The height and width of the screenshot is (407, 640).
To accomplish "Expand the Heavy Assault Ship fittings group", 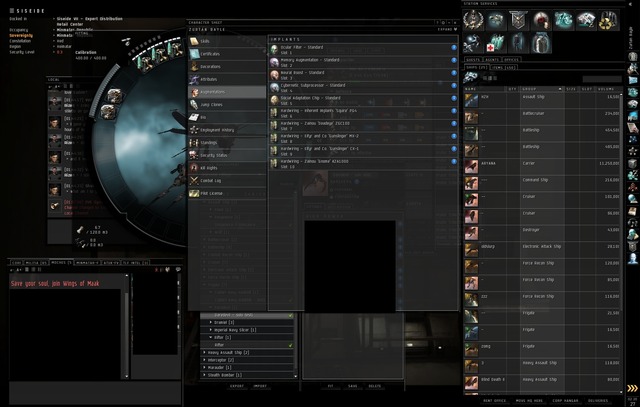I will 204,352.
